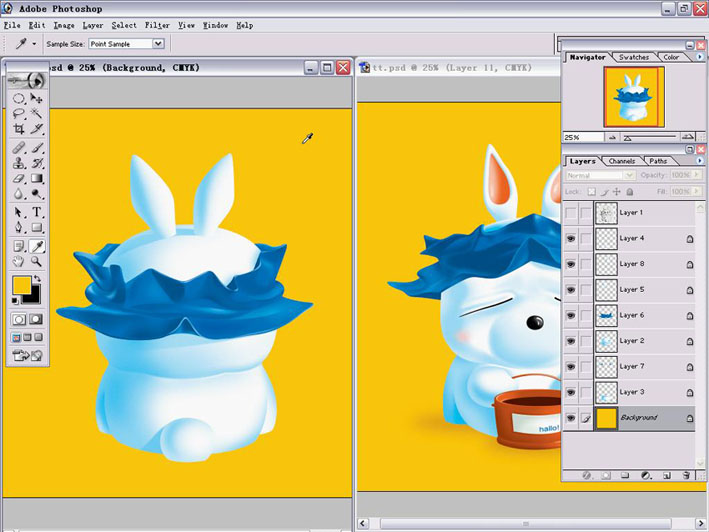709x532 pixels.
Task: Select the Lasso tool
Action: point(19,113)
